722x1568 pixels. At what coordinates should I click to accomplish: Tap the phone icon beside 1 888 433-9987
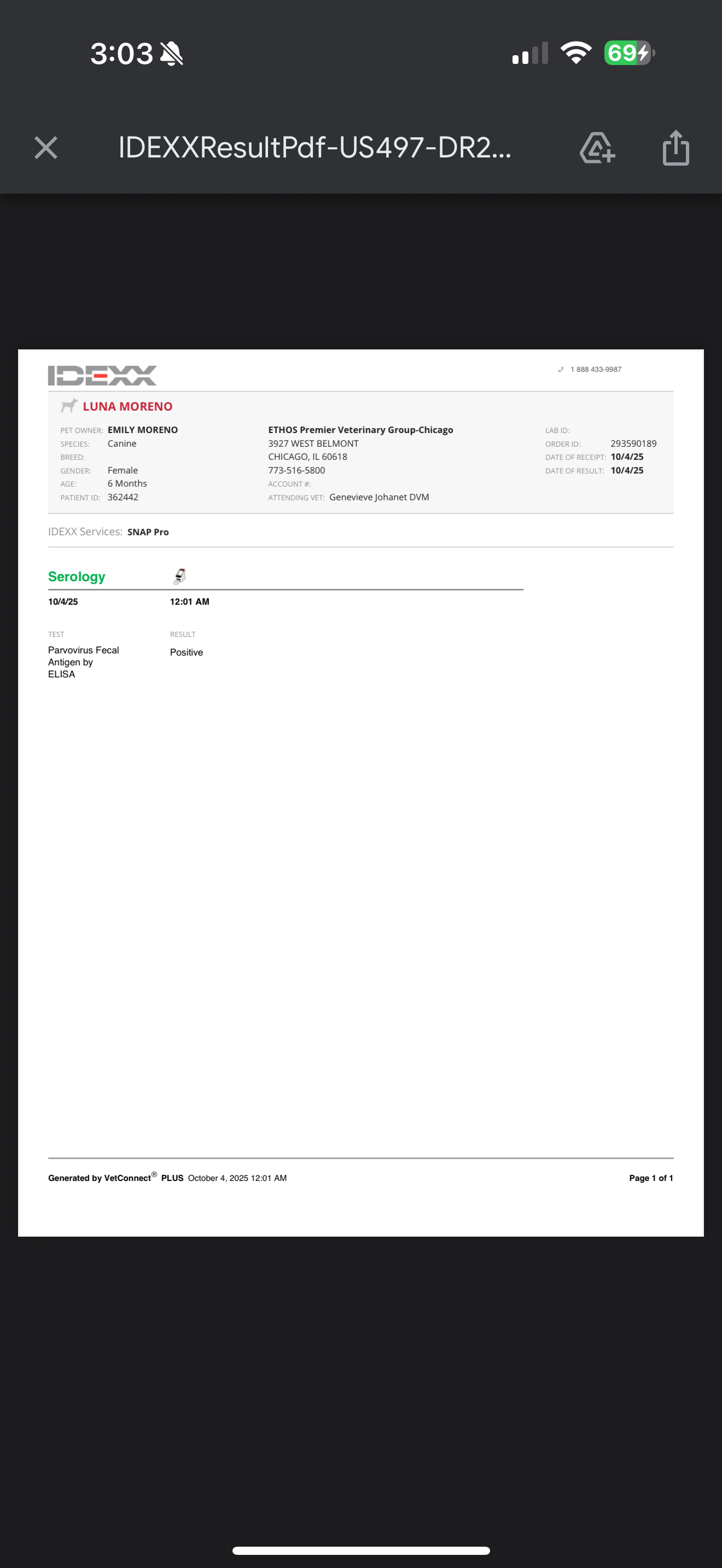point(561,370)
